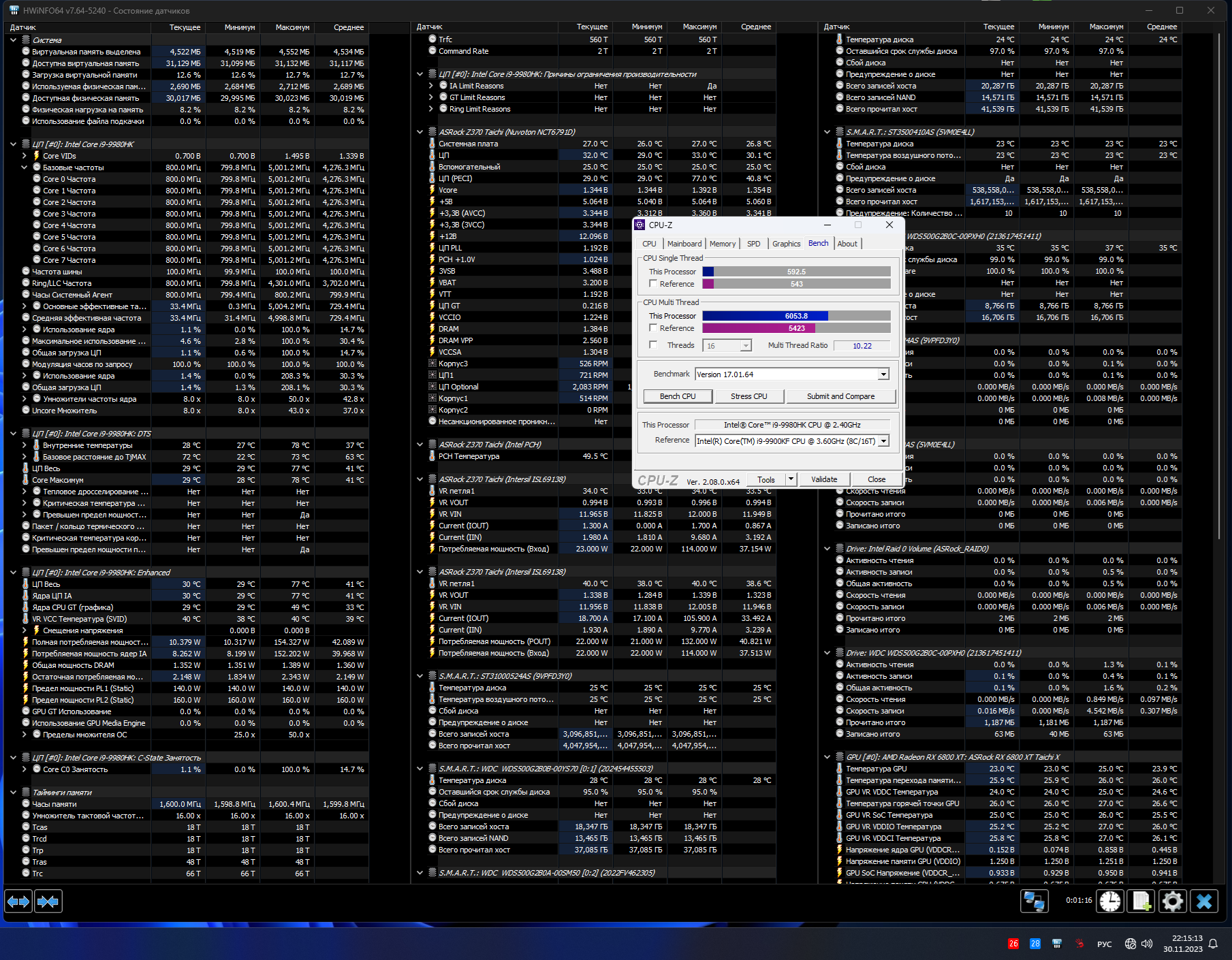Image resolution: width=1232 pixels, height=960 pixels.
Task: Open the network globe icon in the taskbar
Action: [x=1131, y=944]
